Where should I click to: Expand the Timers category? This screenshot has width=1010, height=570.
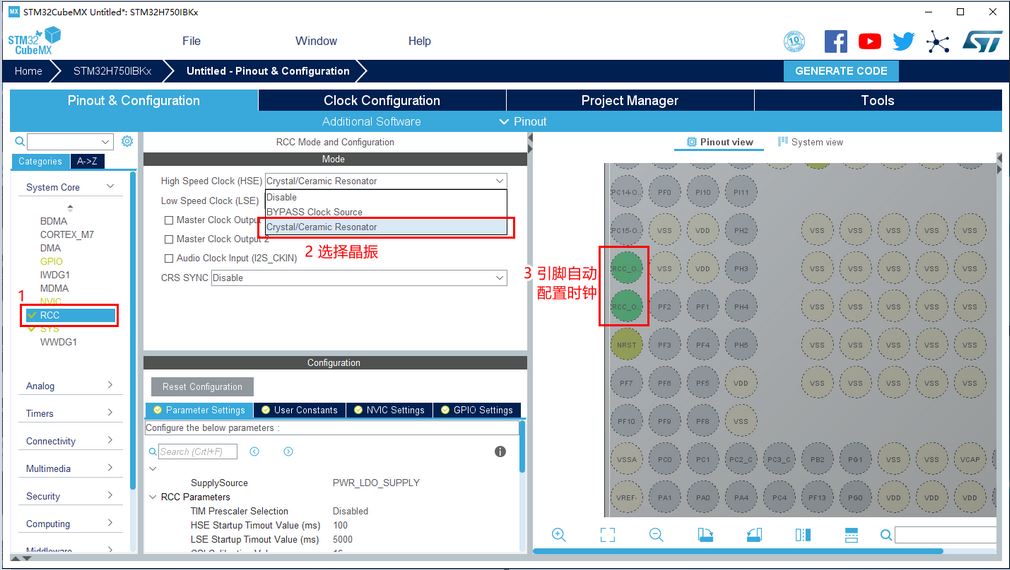69,413
